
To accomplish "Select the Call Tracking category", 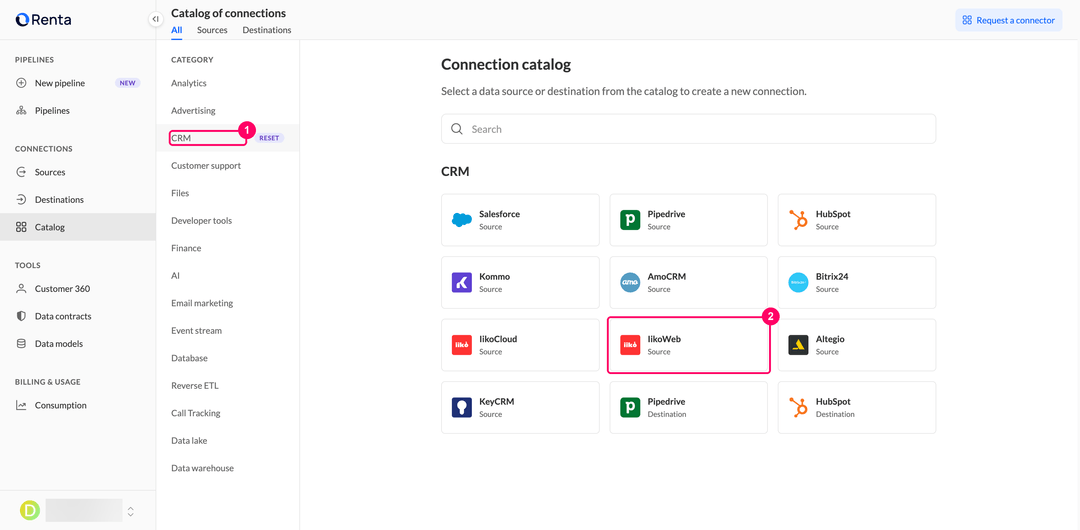I will (x=196, y=414).
